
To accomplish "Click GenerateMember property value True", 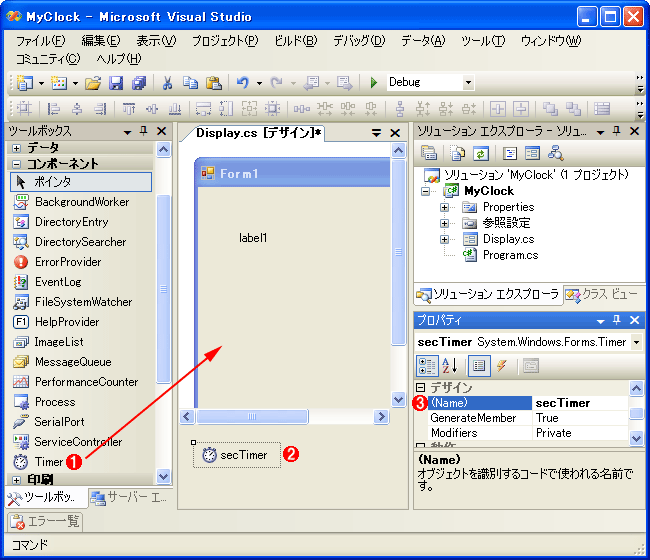I will pos(580,418).
